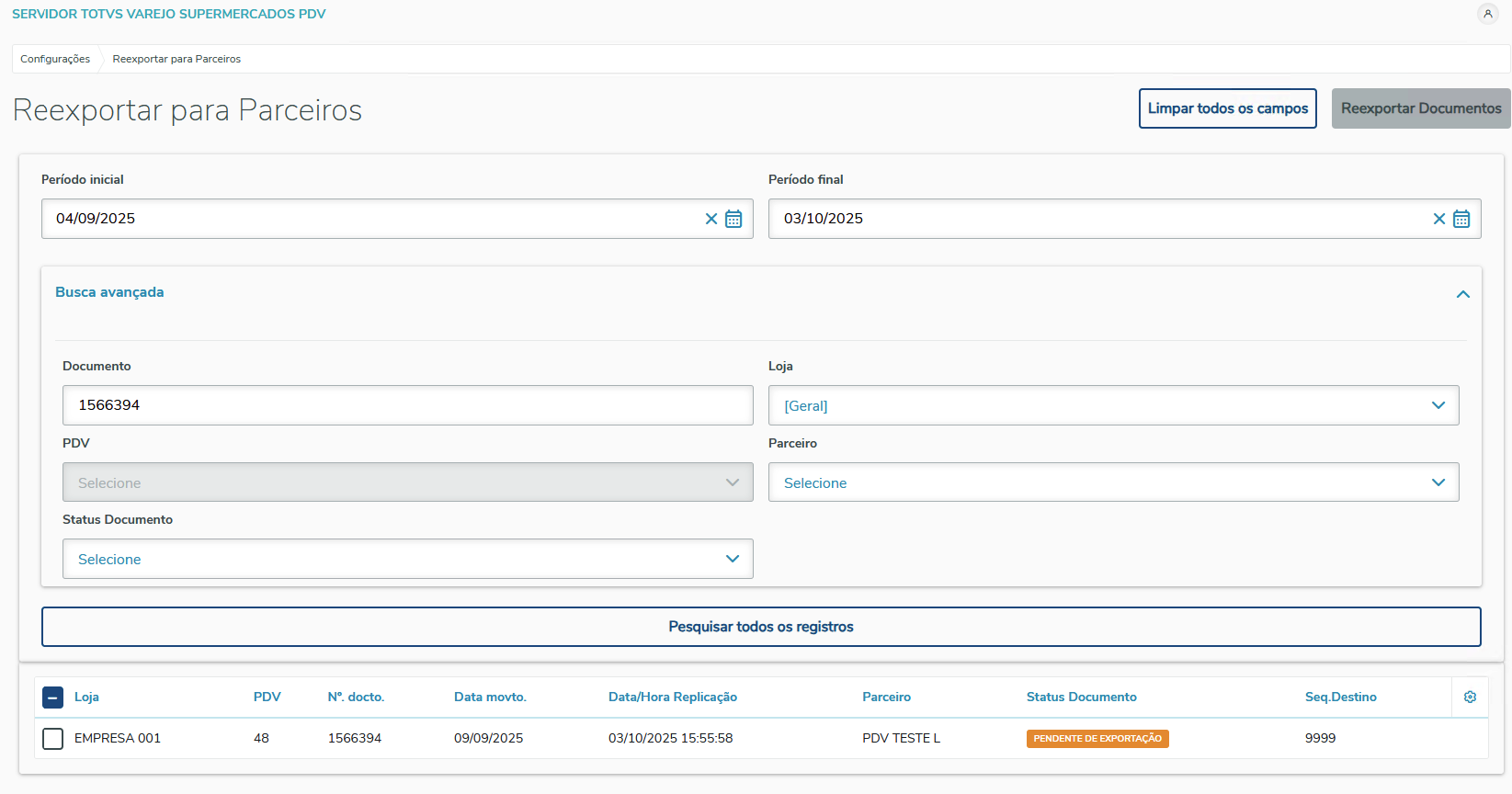Check the EMPRESA 001 row checkbox
This screenshot has height=794, width=1512.
(x=53, y=739)
